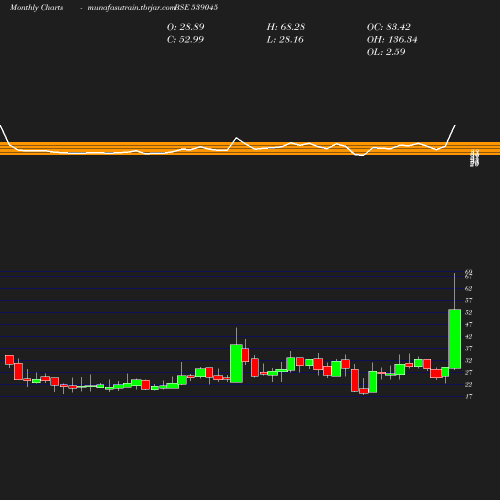
Task: Click the "BSE 539045" symbol label
Action: pos(196,7)
